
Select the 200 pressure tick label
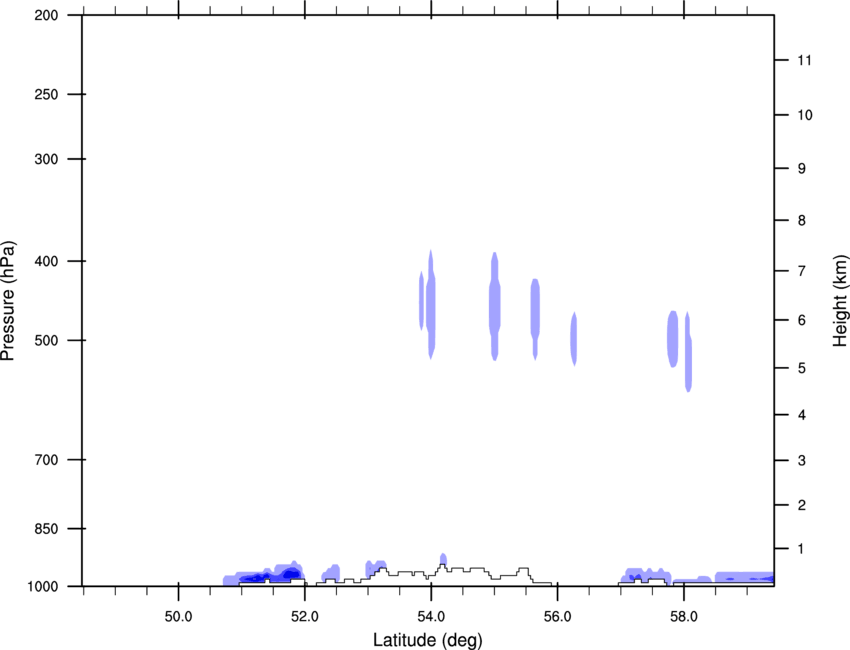[46, 15]
